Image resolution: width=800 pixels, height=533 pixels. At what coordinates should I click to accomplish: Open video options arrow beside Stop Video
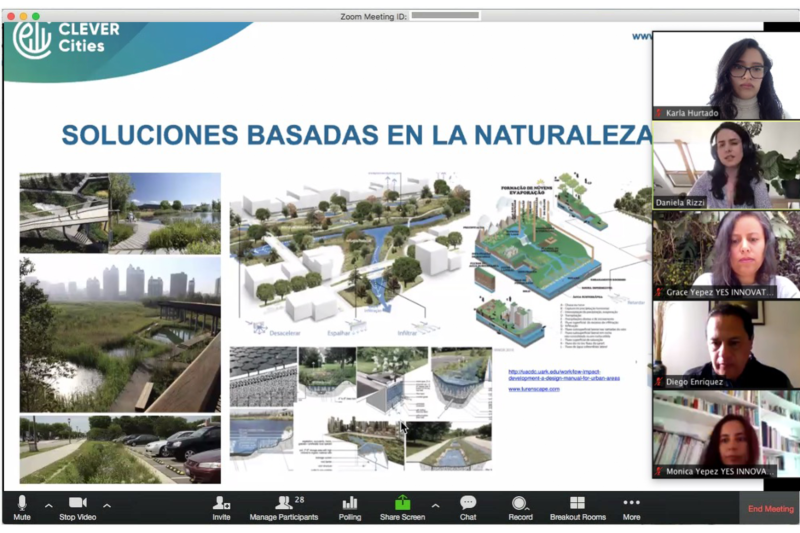107,506
